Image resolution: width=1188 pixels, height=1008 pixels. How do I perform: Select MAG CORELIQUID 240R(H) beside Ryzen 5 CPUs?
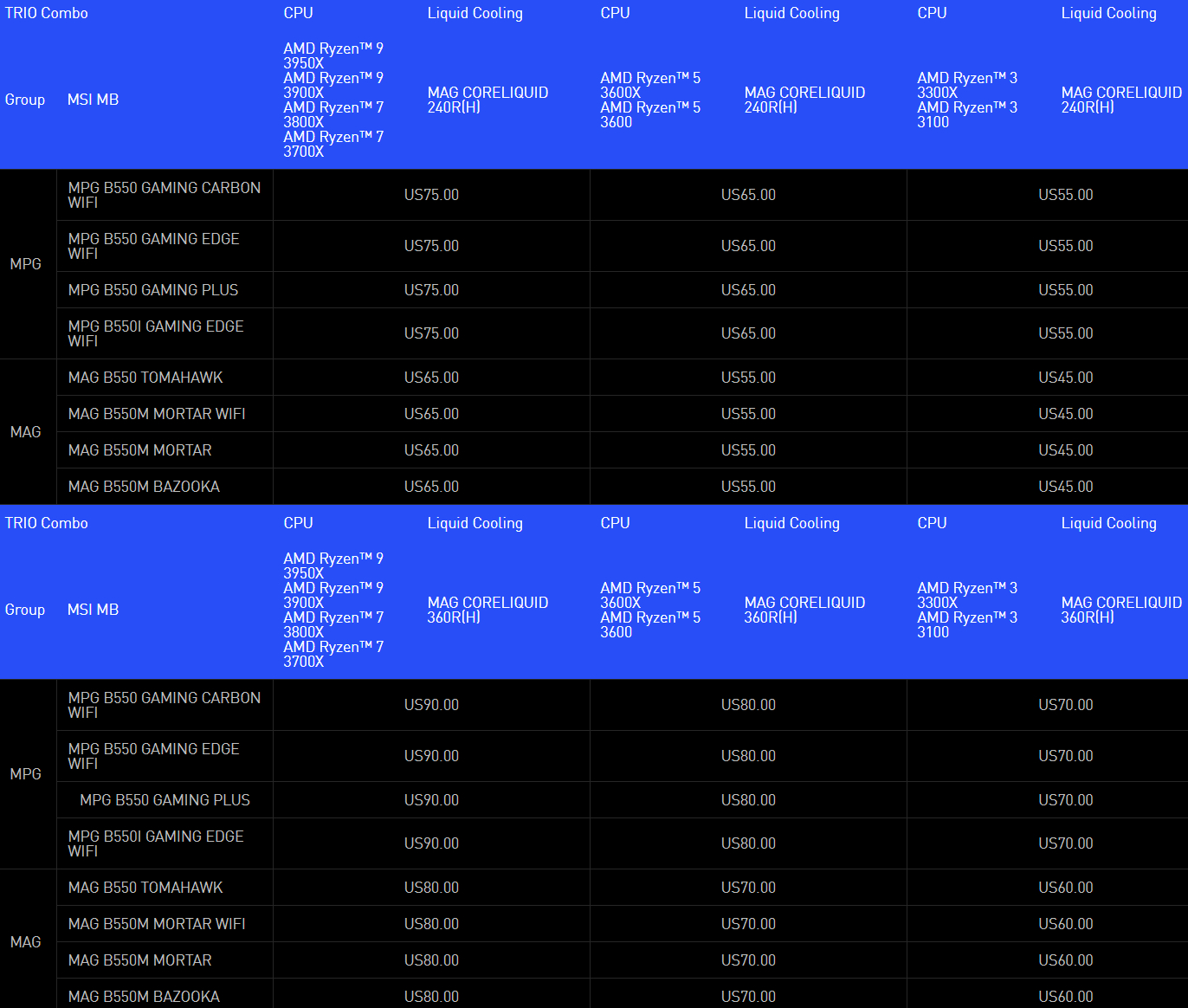click(x=804, y=100)
